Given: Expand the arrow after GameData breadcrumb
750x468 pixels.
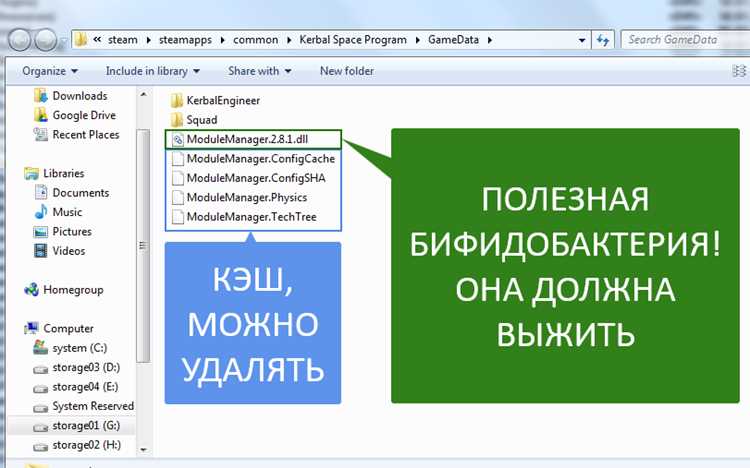Looking at the screenshot, I should tap(490, 40).
